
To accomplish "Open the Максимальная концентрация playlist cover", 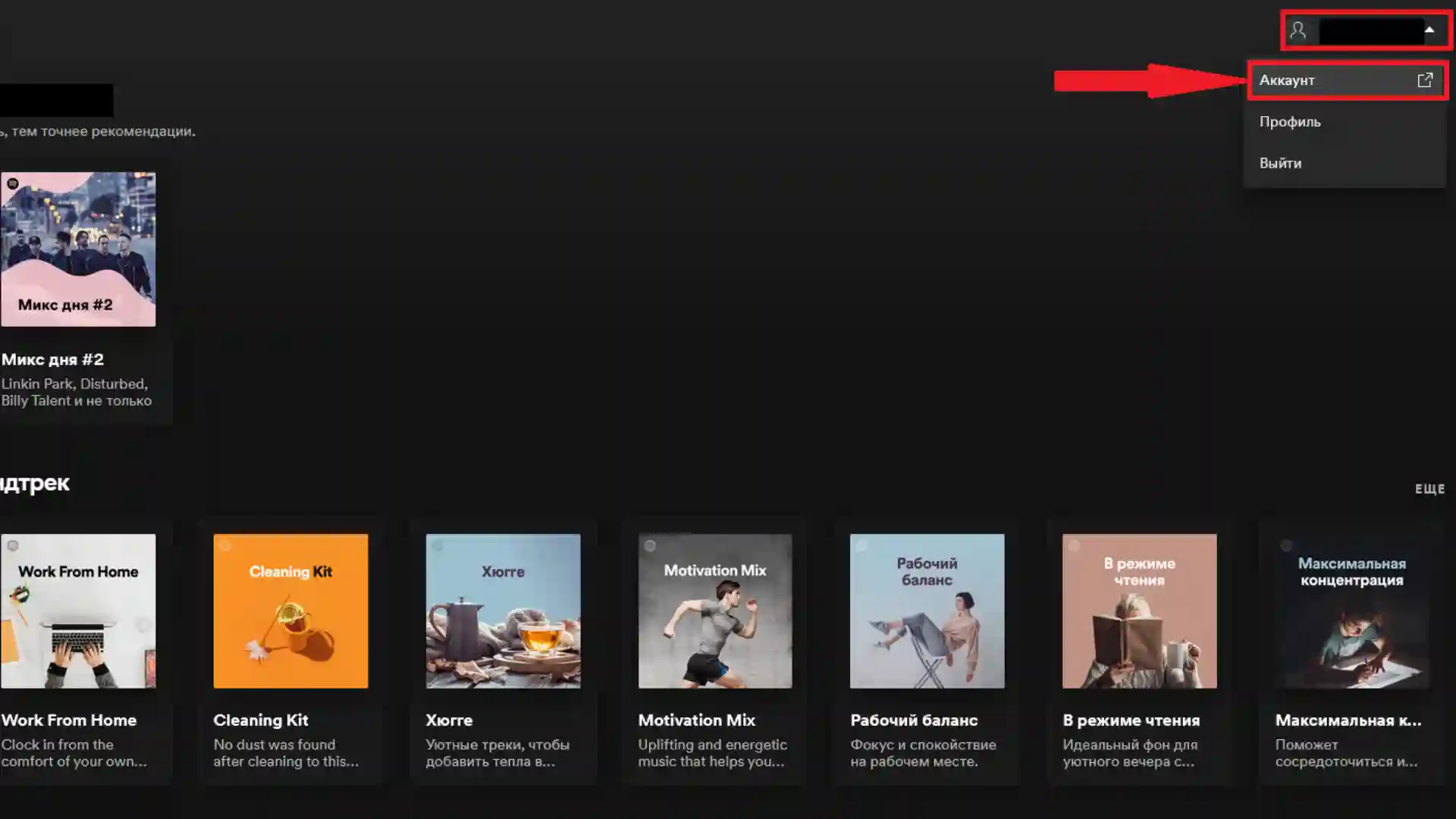I will click(1351, 611).
